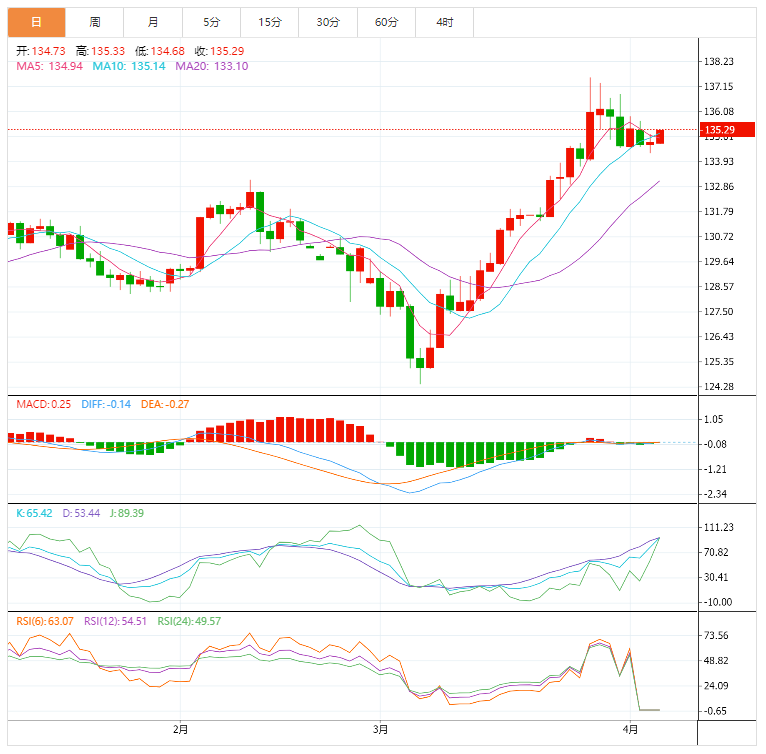This screenshot has height=754, width=766.
Task: Click the MA20: 133.10 legend text
Action: (212, 66)
